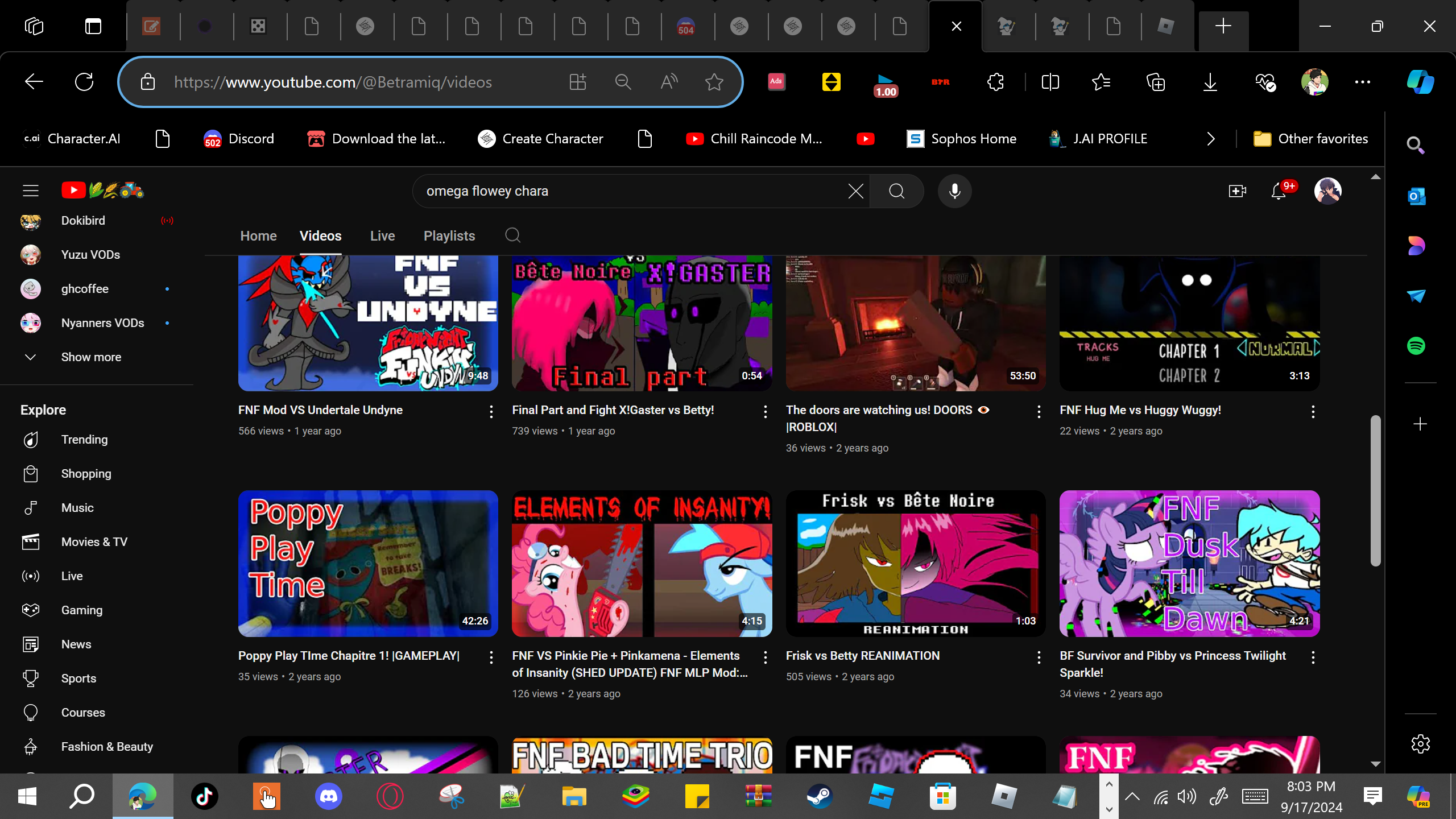Open Trending in Explore sidebar
Screen dimensions: 1456x819
[84, 440]
